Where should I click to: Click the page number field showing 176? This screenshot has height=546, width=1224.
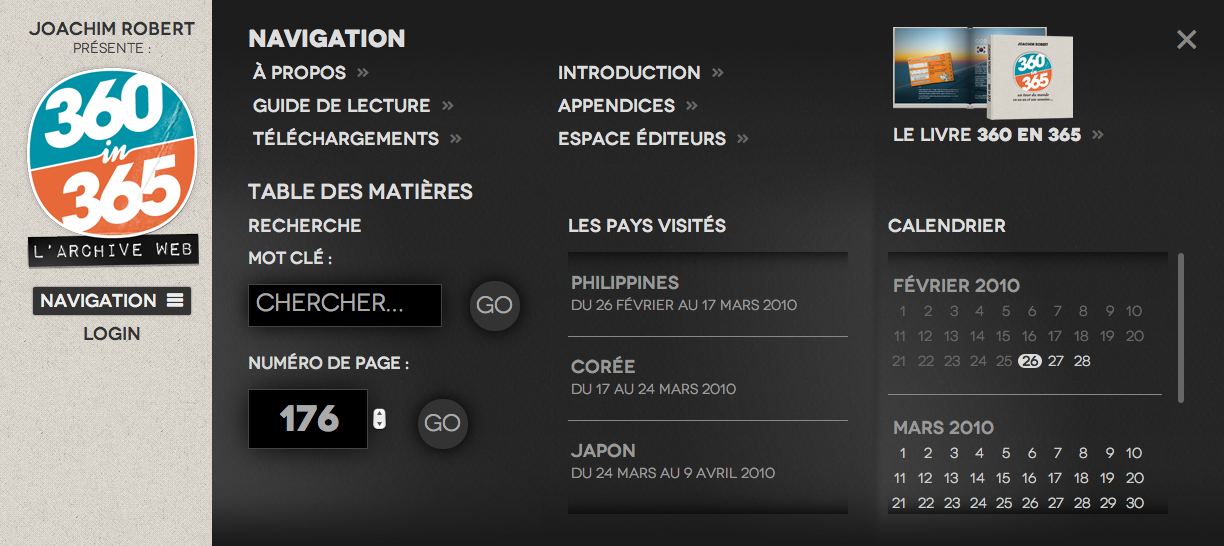pyautogui.click(x=308, y=419)
